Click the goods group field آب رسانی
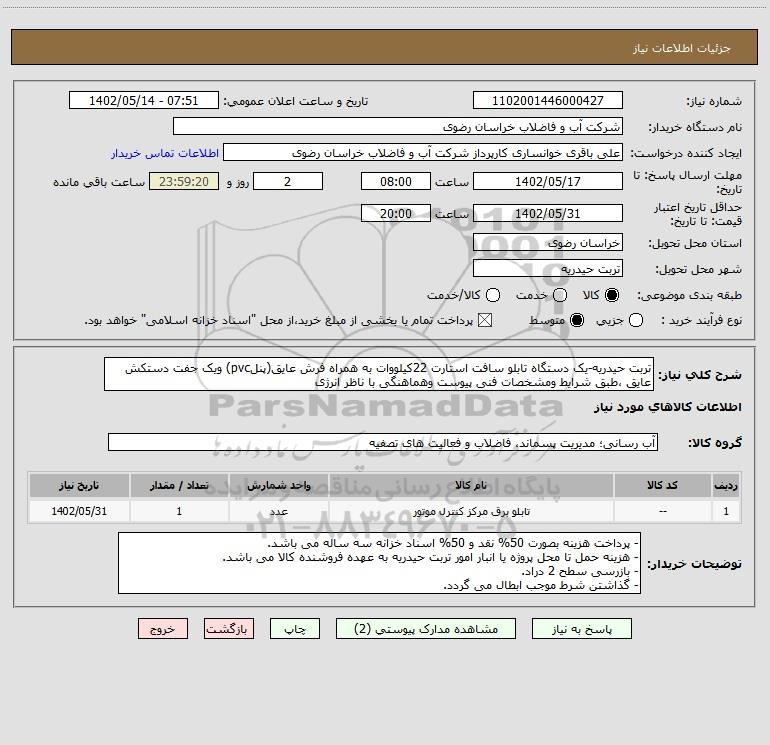 coord(383,442)
